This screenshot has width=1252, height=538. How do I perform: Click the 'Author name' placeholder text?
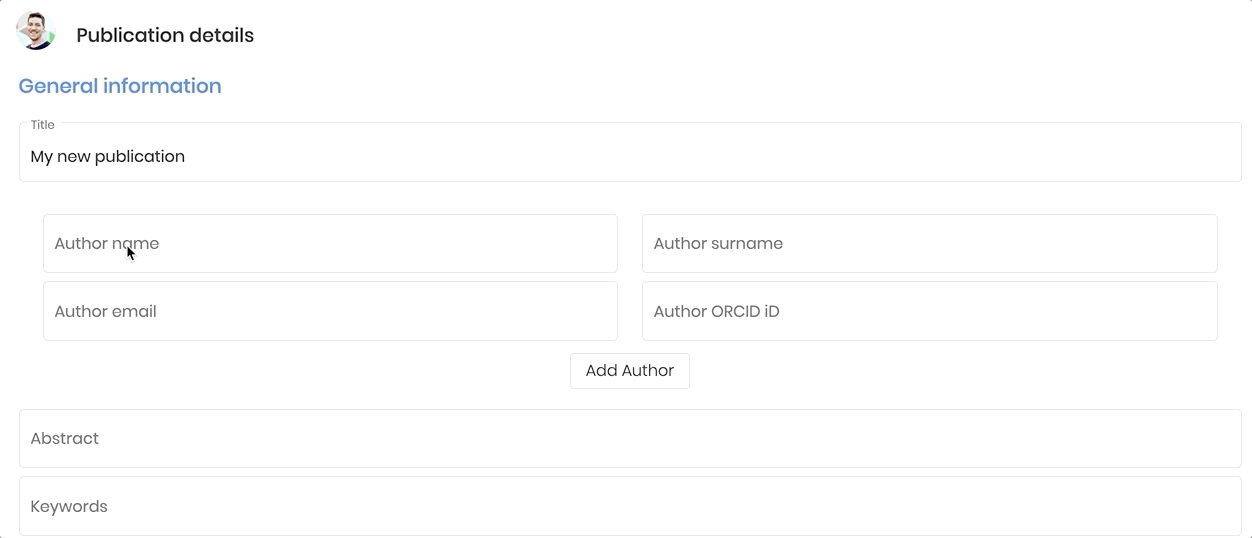[107, 243]
